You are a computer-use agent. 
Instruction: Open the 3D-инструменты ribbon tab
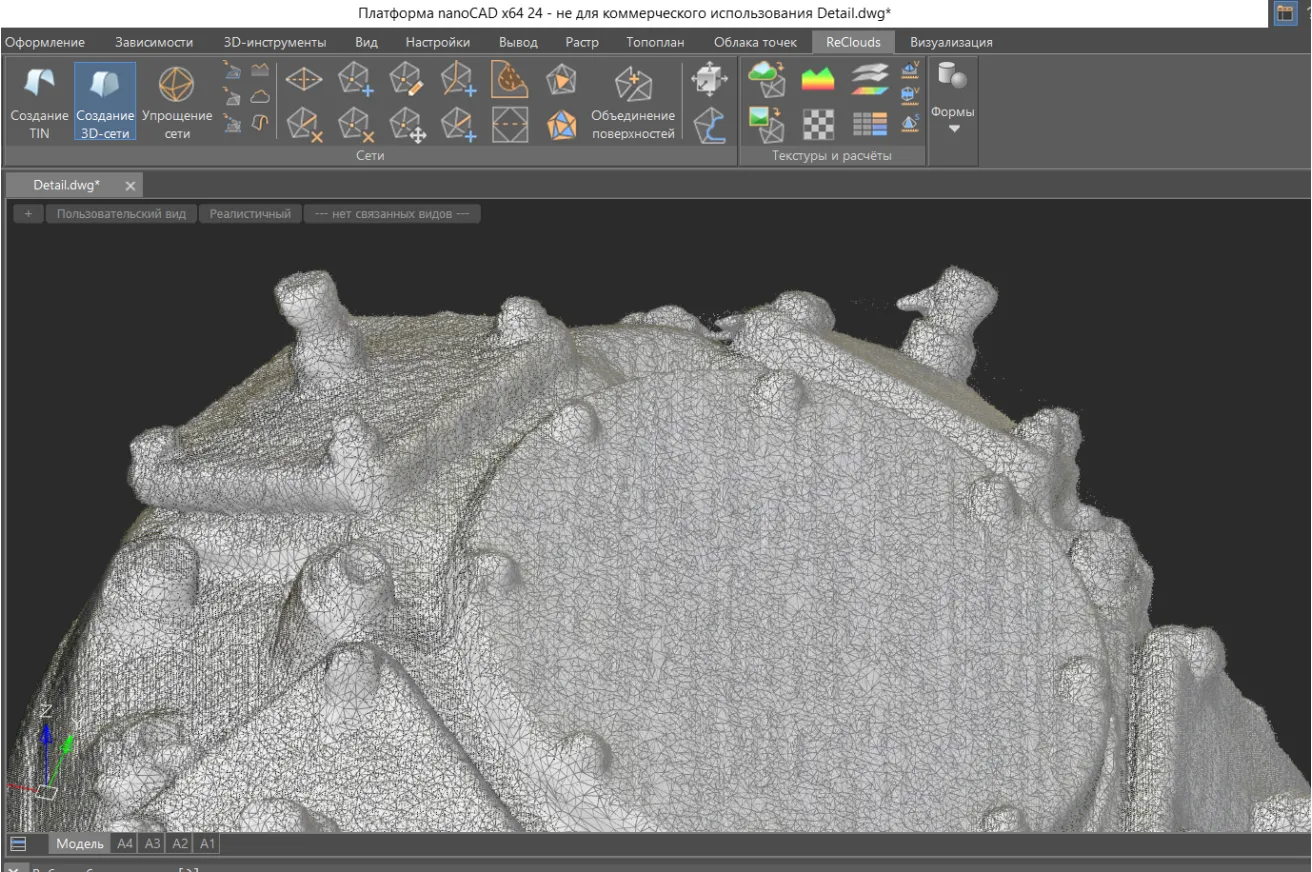tap(274, 42)
